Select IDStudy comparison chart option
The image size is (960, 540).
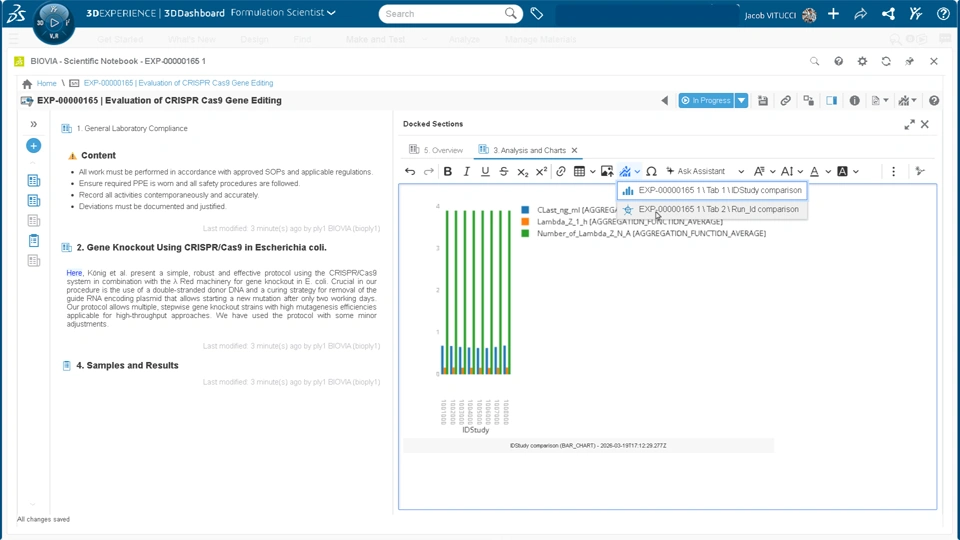(712, 190)
